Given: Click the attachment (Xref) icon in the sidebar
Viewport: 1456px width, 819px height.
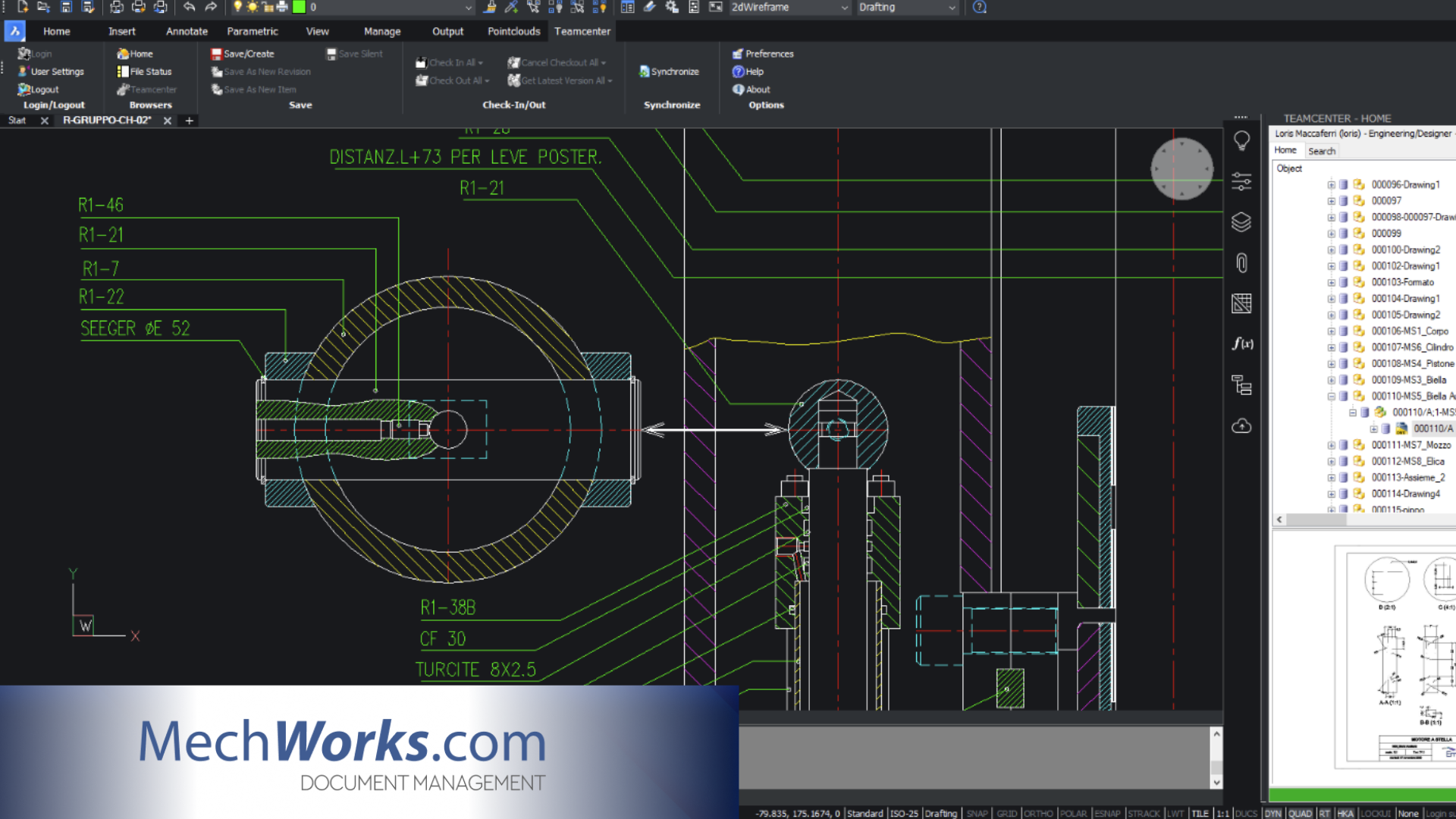Looking at the screenshot, I should pyautogui.click(x=1241, y=263).
